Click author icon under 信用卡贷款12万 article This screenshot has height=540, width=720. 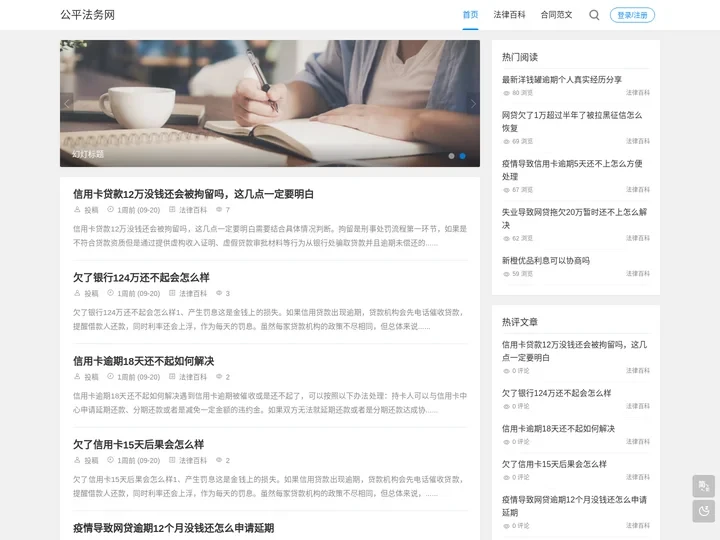[77, 209]
